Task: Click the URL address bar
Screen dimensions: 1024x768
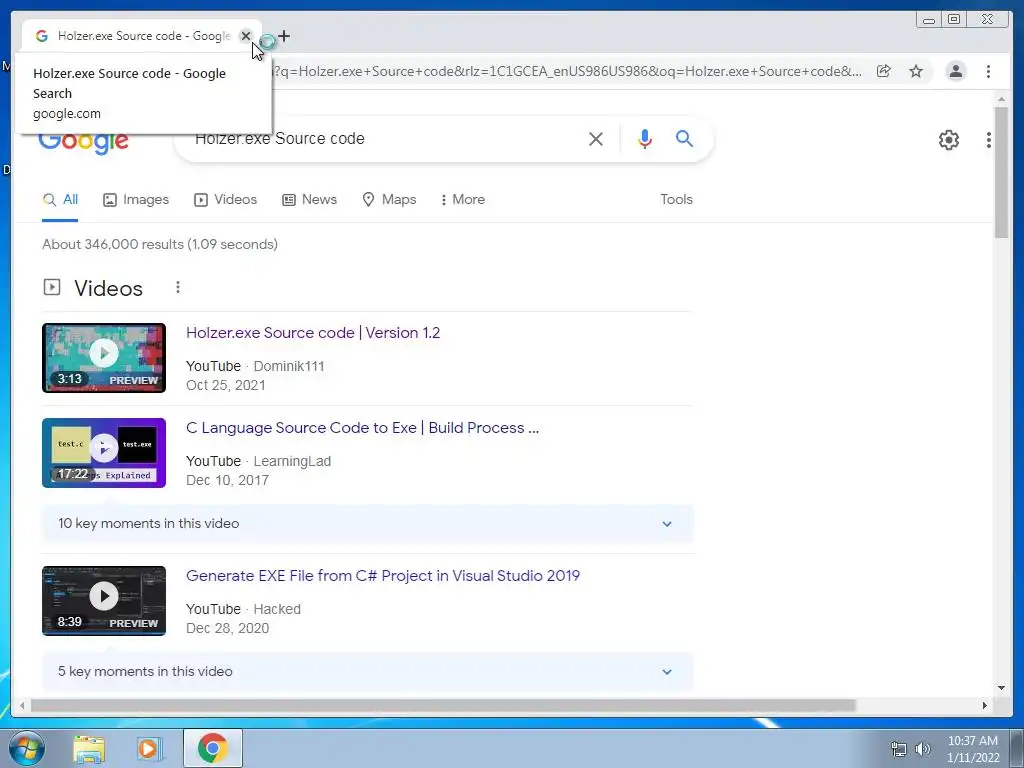Action: [567, 71]
